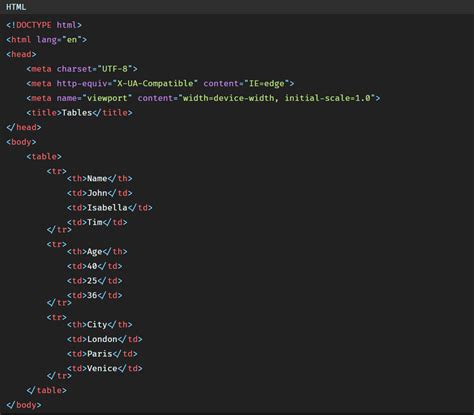Click the DOCTYPE html declaration line
The height and width of the screenshot is (415, 474).
pyautogui.click(x=44, y=25)
